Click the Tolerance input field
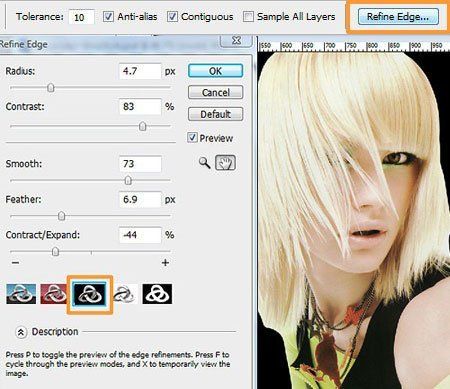450x389 pixels. click(x=81, y=17)
